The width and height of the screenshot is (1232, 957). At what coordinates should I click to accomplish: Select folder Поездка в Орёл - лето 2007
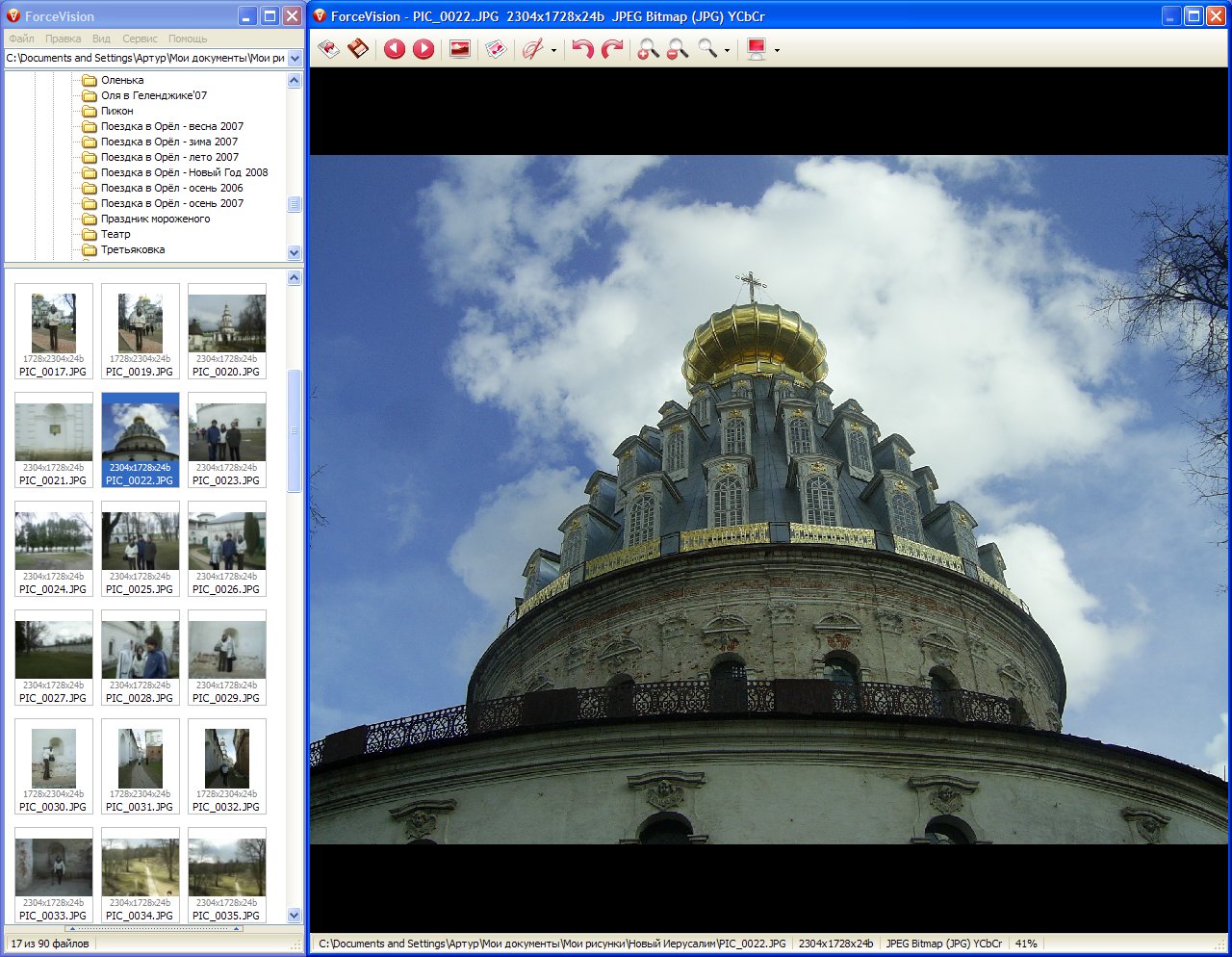point(170,157)
